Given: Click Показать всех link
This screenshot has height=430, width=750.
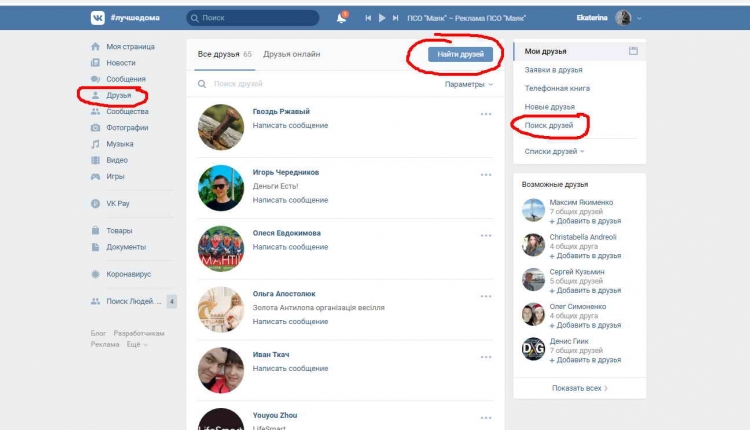Looking at the screenshot, I should pos(579,388).
